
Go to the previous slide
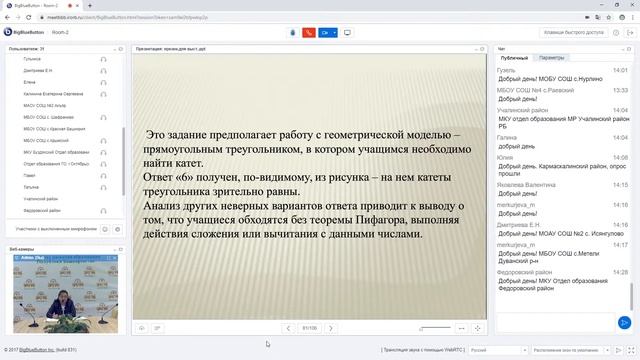click(288, 328)
